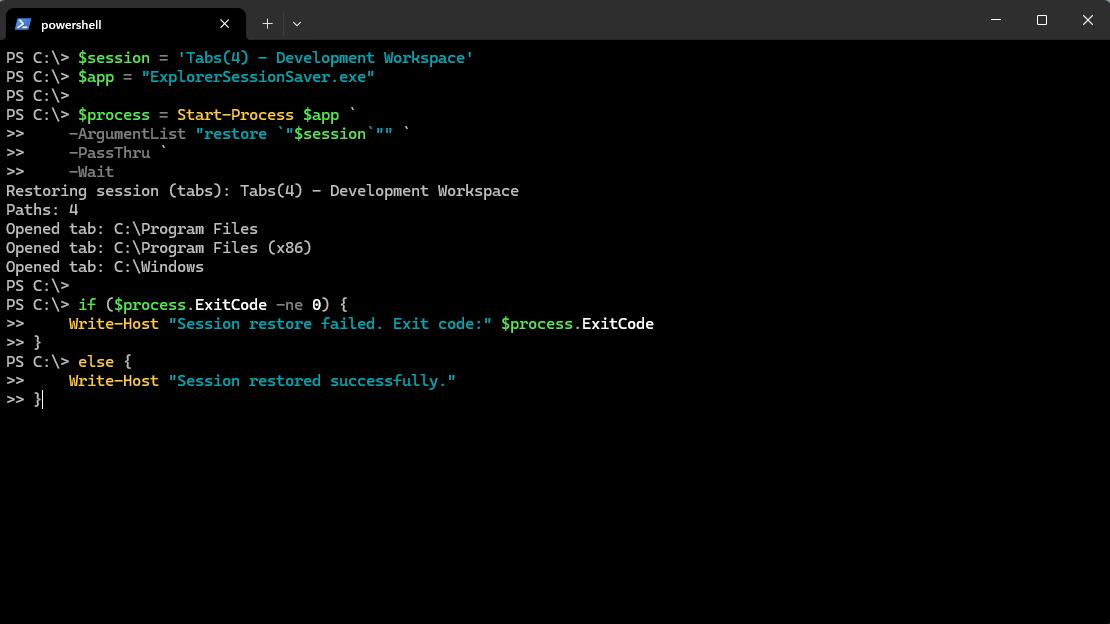Click 'Session restored successfully.' string
Image resolution: width=1110 pixels, height=624 pixels.
[312, 381]
